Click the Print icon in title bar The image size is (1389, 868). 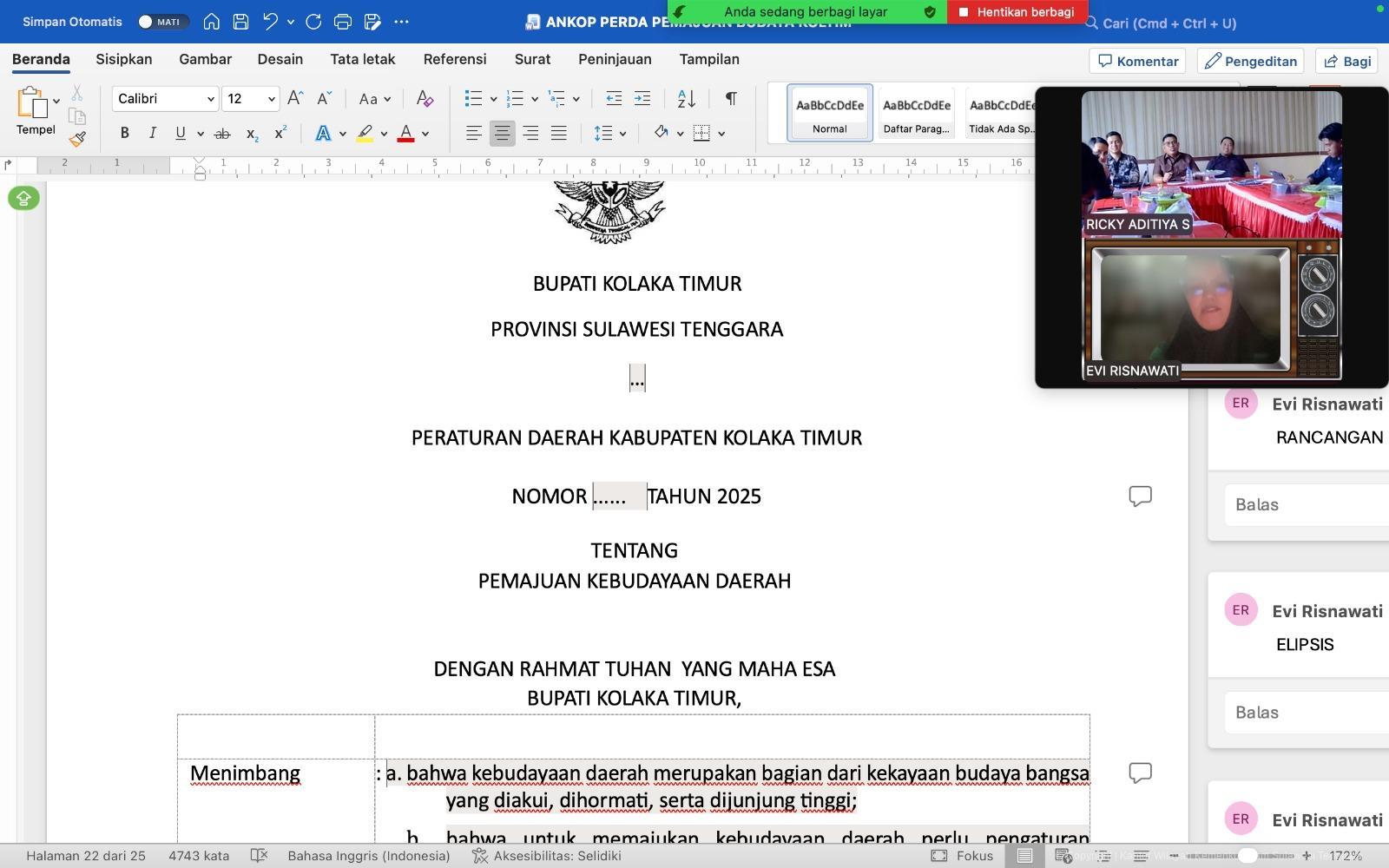(343, 22)
